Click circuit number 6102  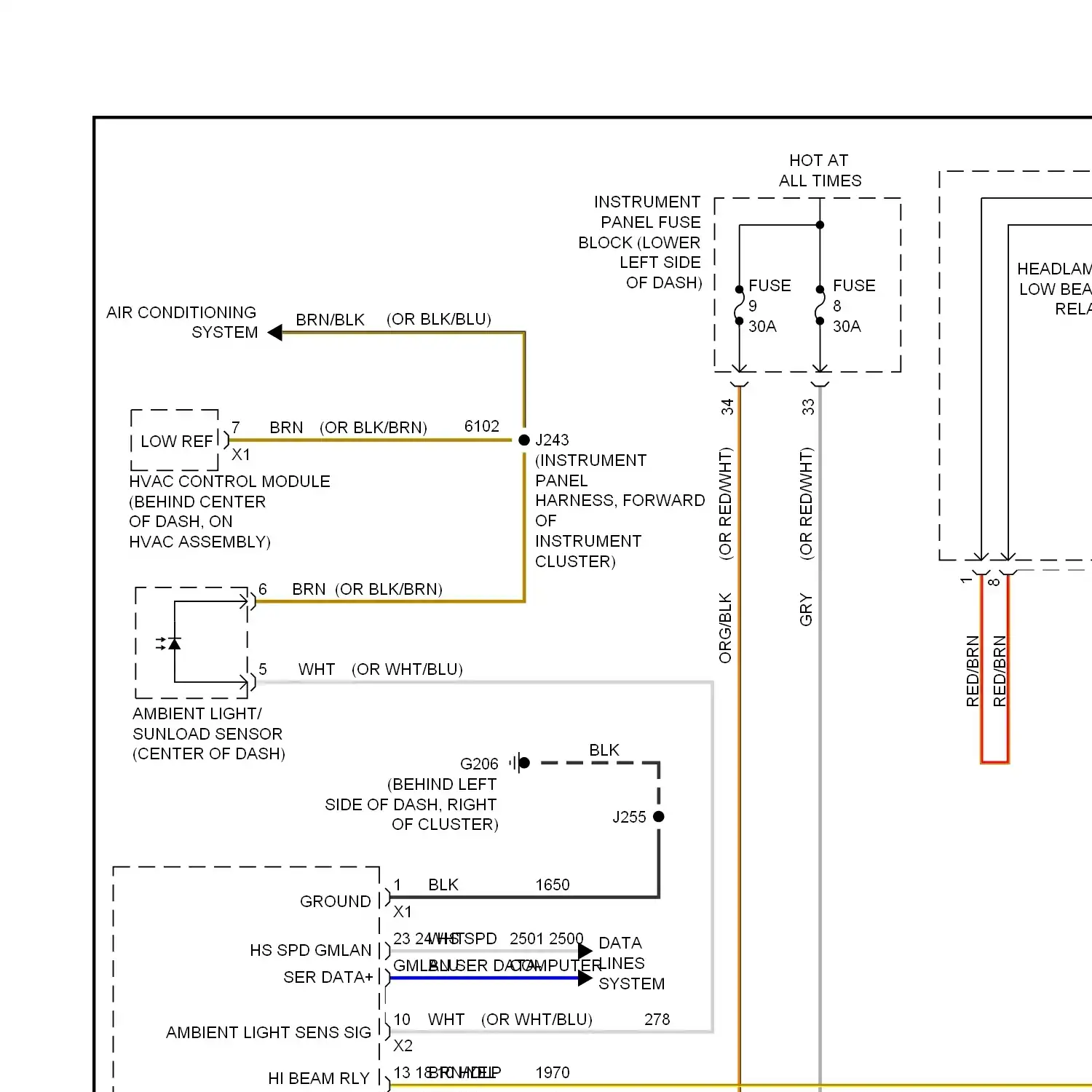click(x=482, y=426)
